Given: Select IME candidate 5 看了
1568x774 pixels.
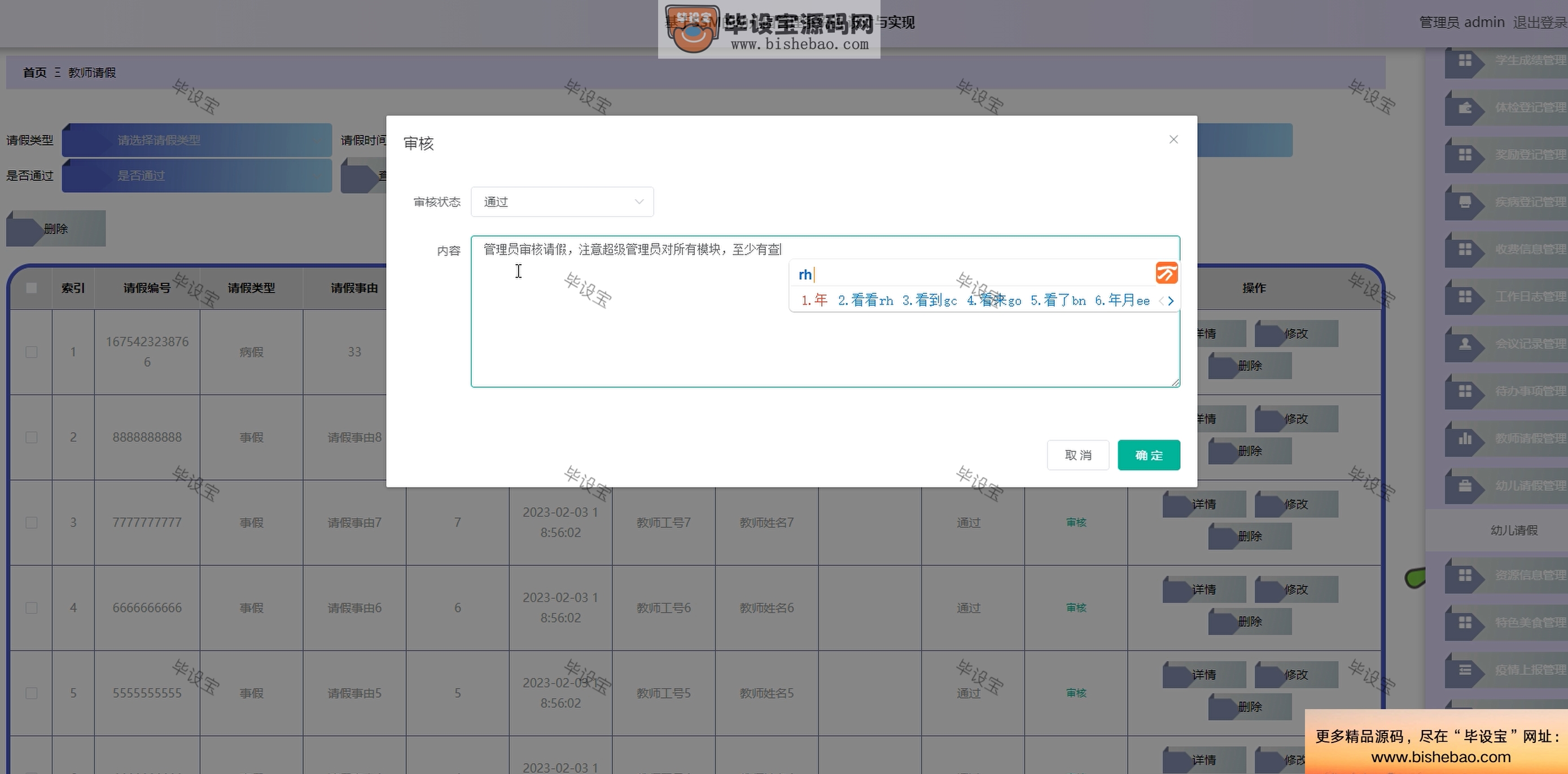Looking at the screenshot, I should [x=1058, y=300].
